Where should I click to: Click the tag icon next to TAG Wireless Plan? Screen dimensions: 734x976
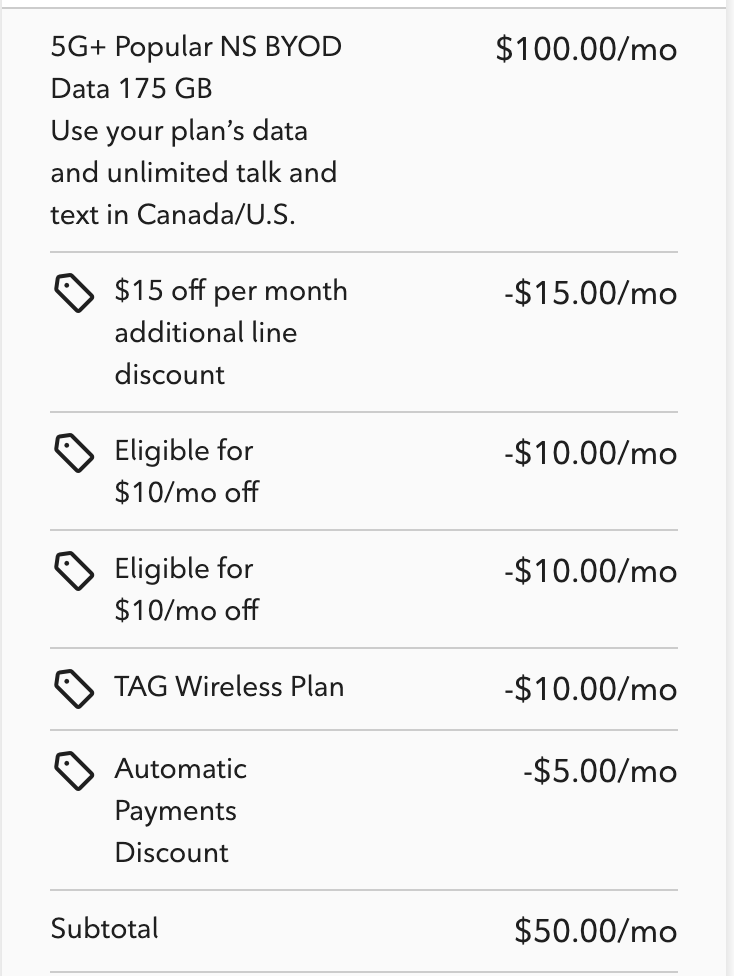tap(74, 688)
